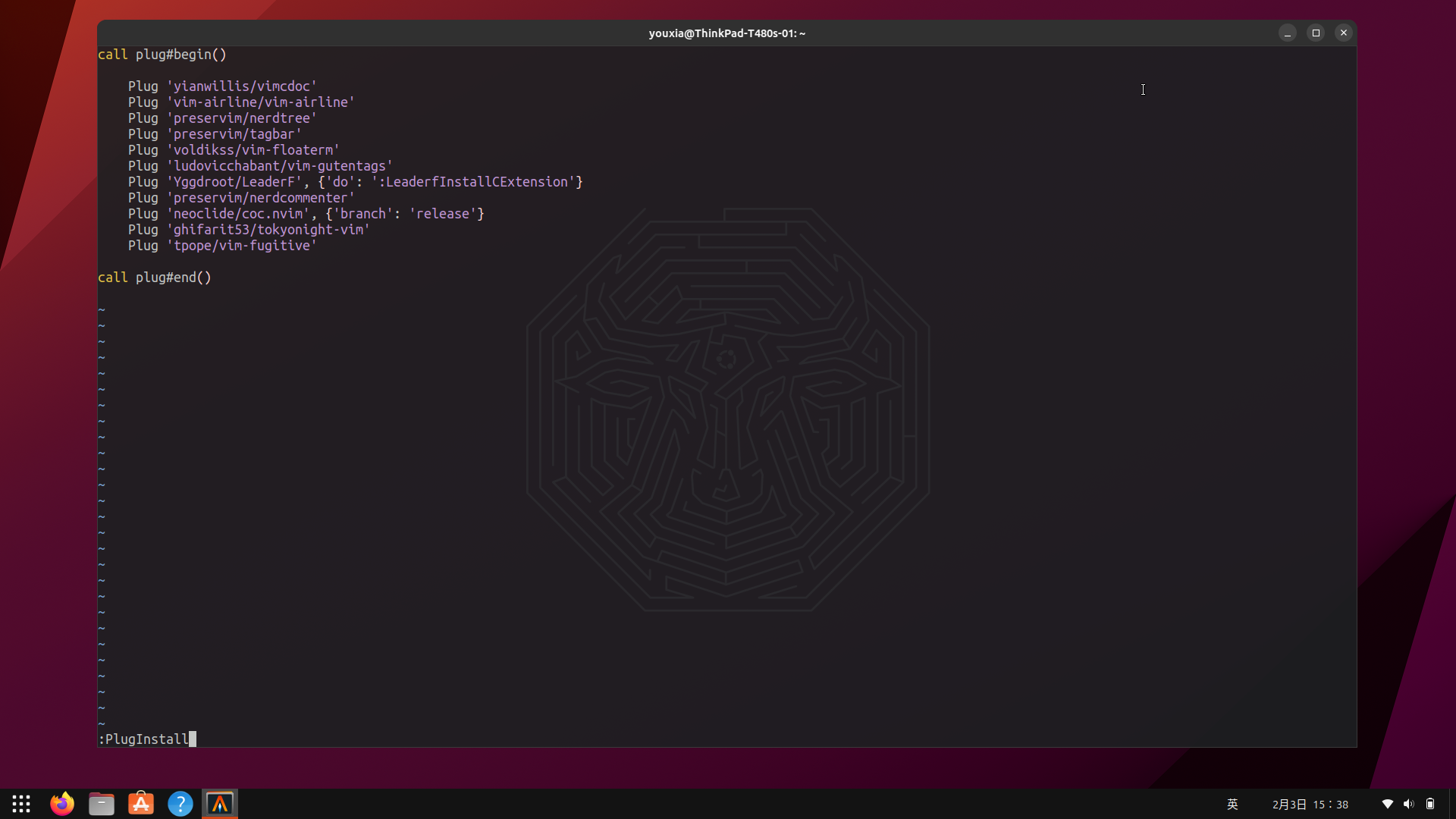Switch the input method indicator 英
The width and height of the screenshot is (1456, 819).
[1232, 804]
